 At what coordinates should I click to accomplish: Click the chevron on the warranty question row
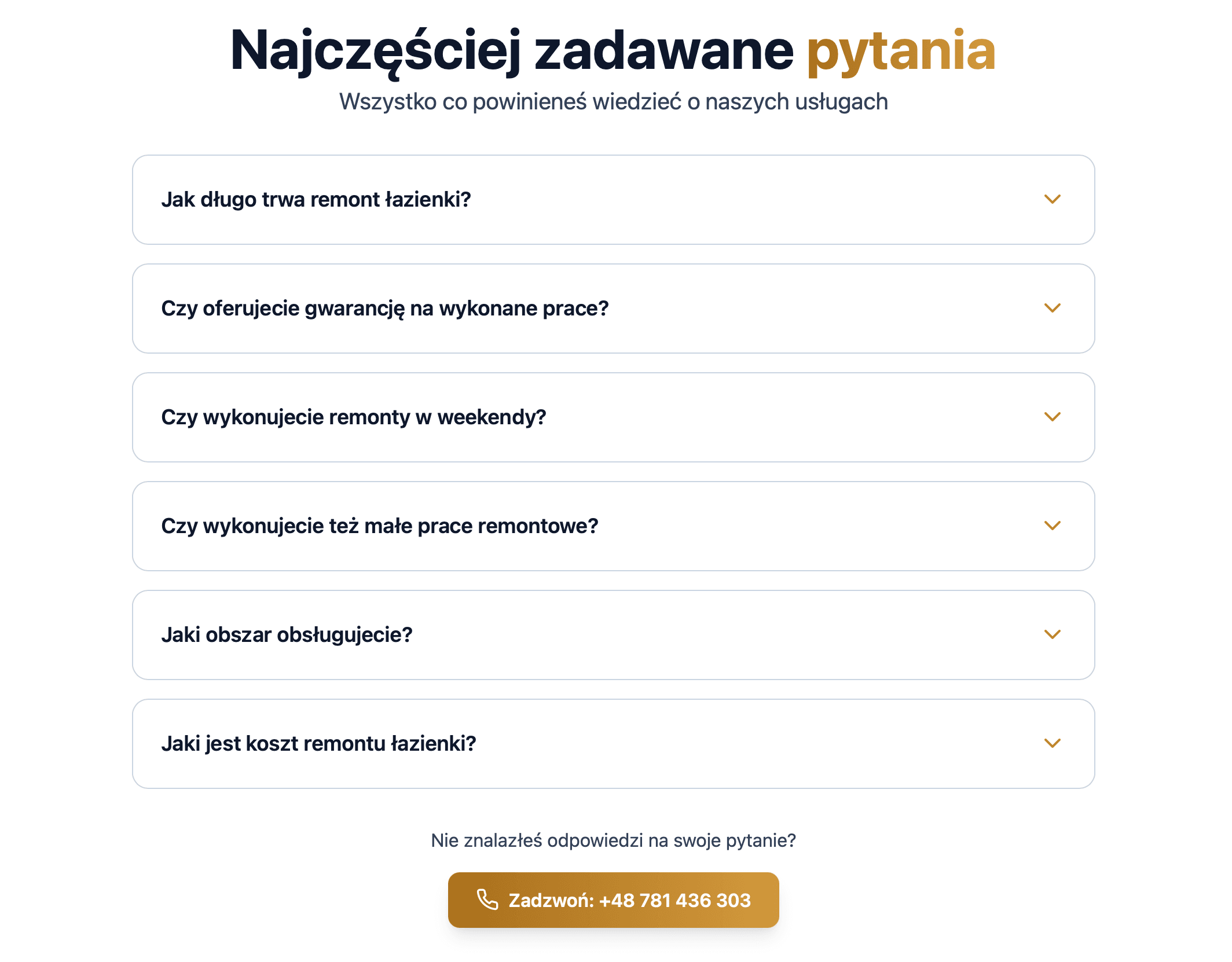(1053, 309)
